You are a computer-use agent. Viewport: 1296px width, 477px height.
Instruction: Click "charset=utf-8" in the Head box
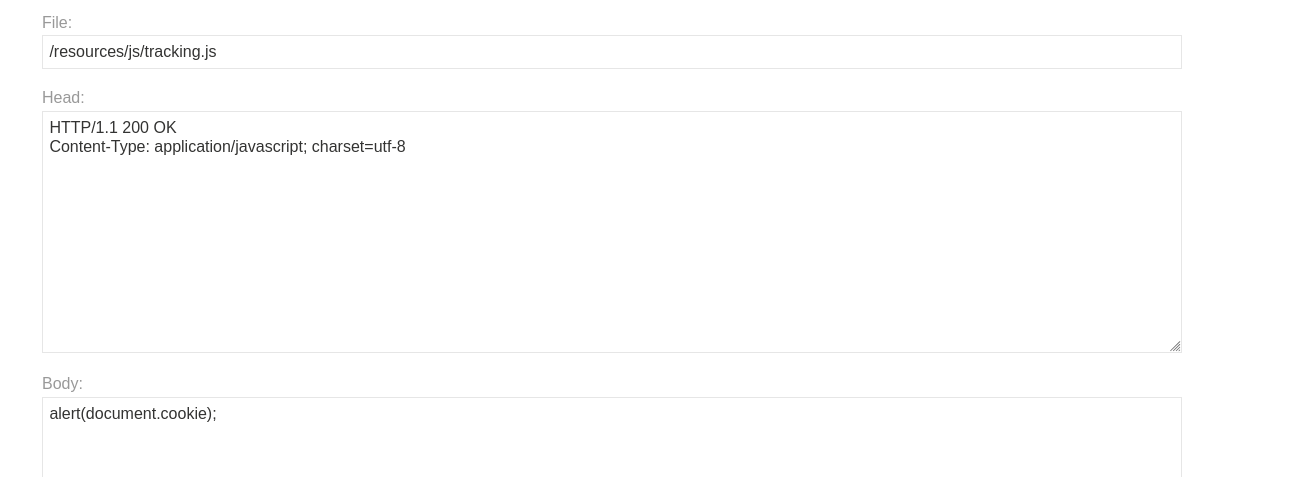tap(358, 147)
